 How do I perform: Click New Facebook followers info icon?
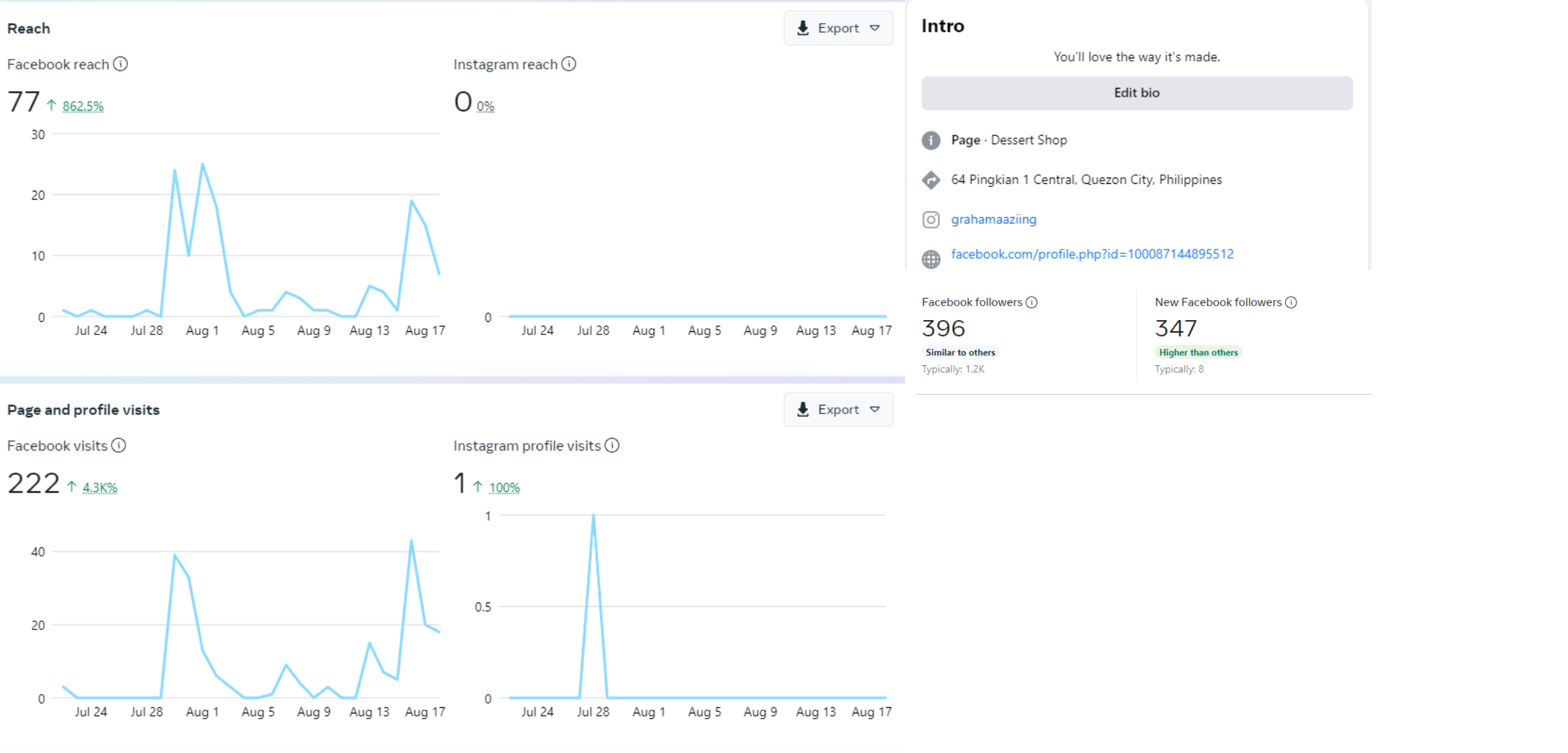(1291, 302)
